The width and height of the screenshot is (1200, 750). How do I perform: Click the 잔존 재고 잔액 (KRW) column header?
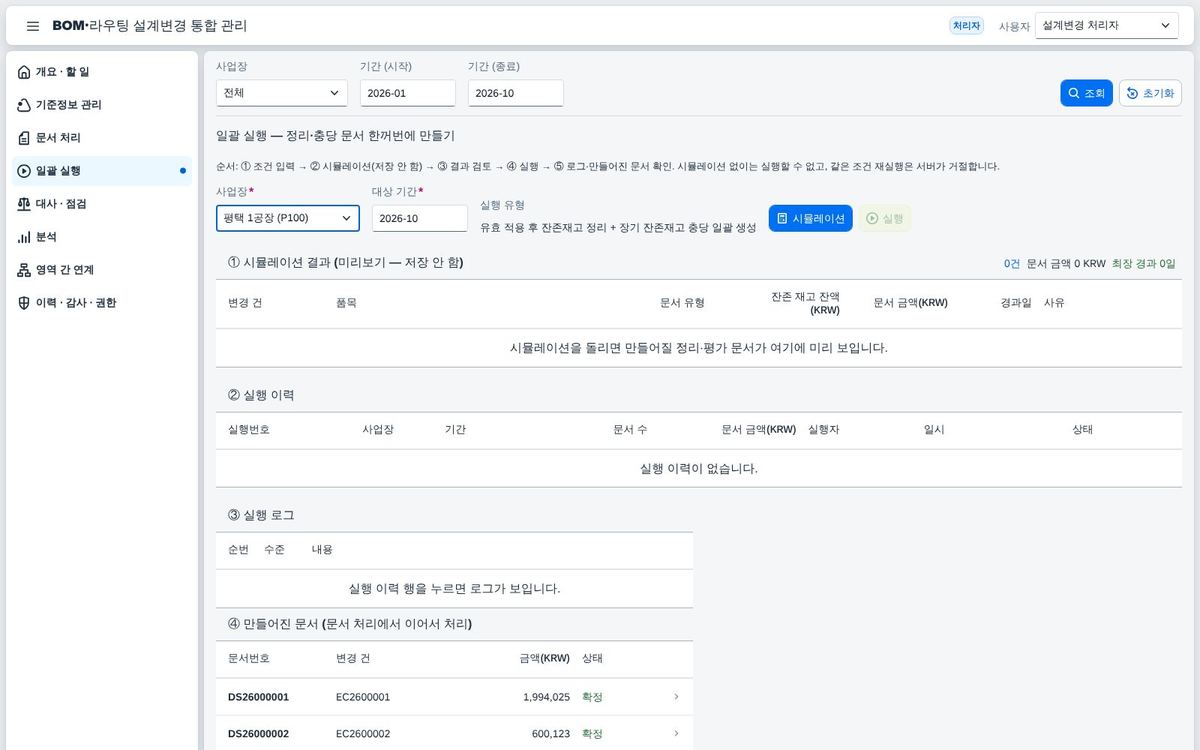tap(805, 303)
